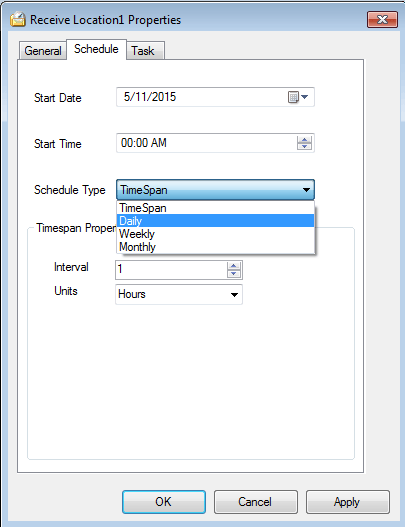Screen dimensions: 405x527
Task: Pick Monthly from the schedule type list
Action: pyautogui.click(x=215, y=247)
